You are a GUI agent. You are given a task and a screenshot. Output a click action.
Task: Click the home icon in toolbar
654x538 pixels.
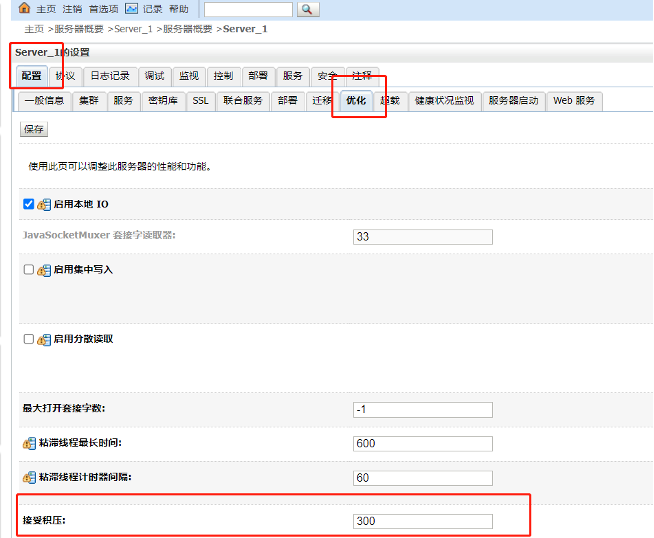[25, 8]
